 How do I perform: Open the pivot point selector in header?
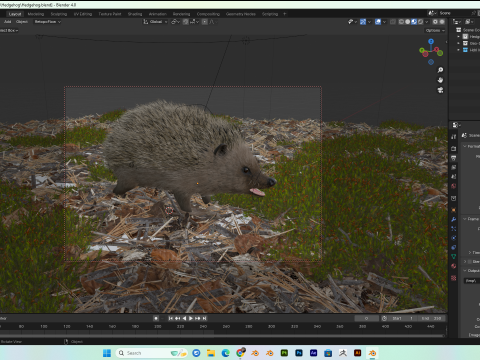pyautogui.click(x=175, y=22)
